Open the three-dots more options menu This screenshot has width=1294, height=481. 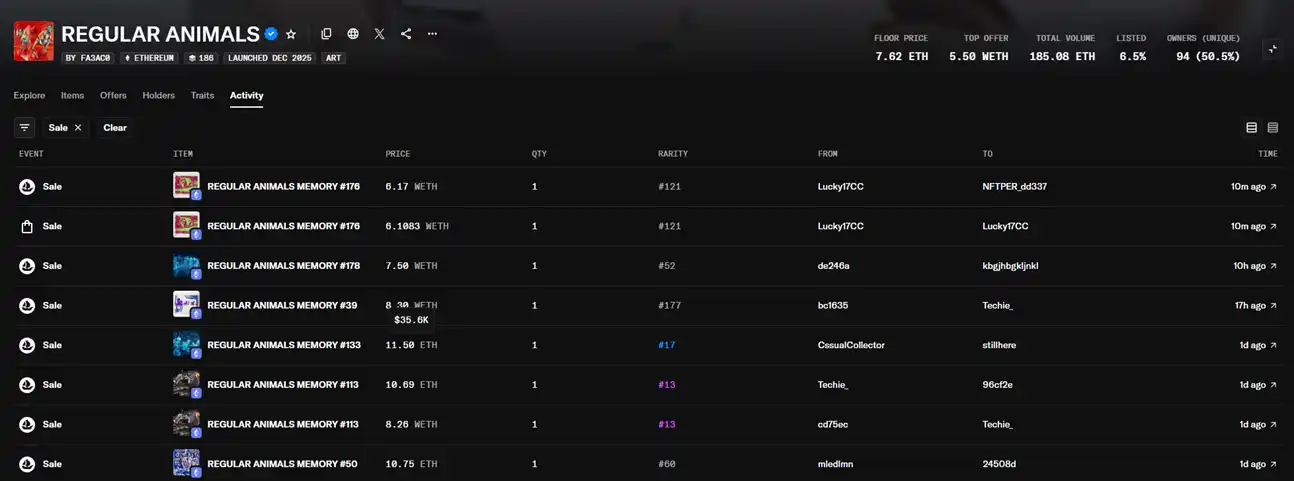coord(432,34)
